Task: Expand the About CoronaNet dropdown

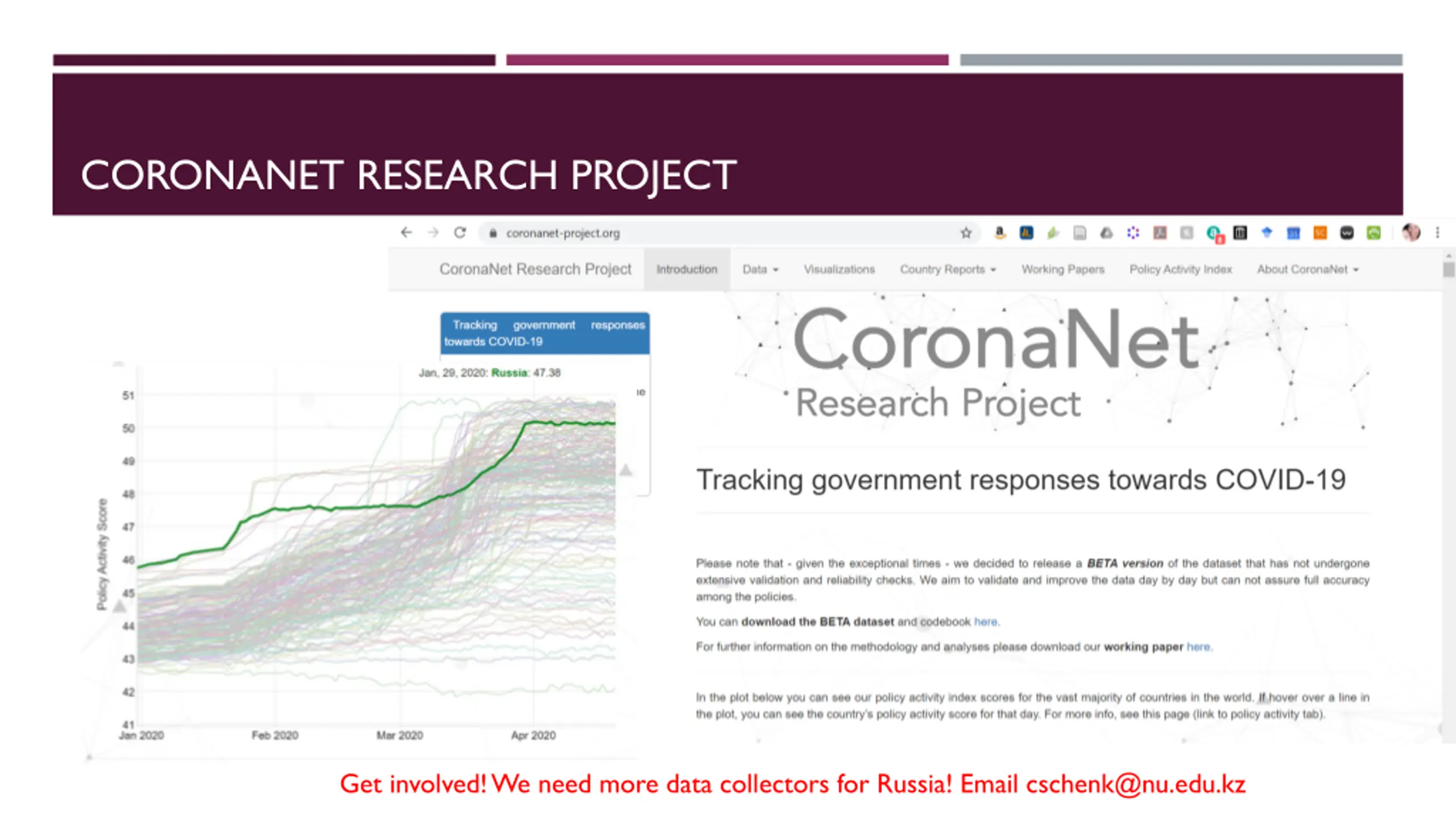Action: click(1308, 270)
